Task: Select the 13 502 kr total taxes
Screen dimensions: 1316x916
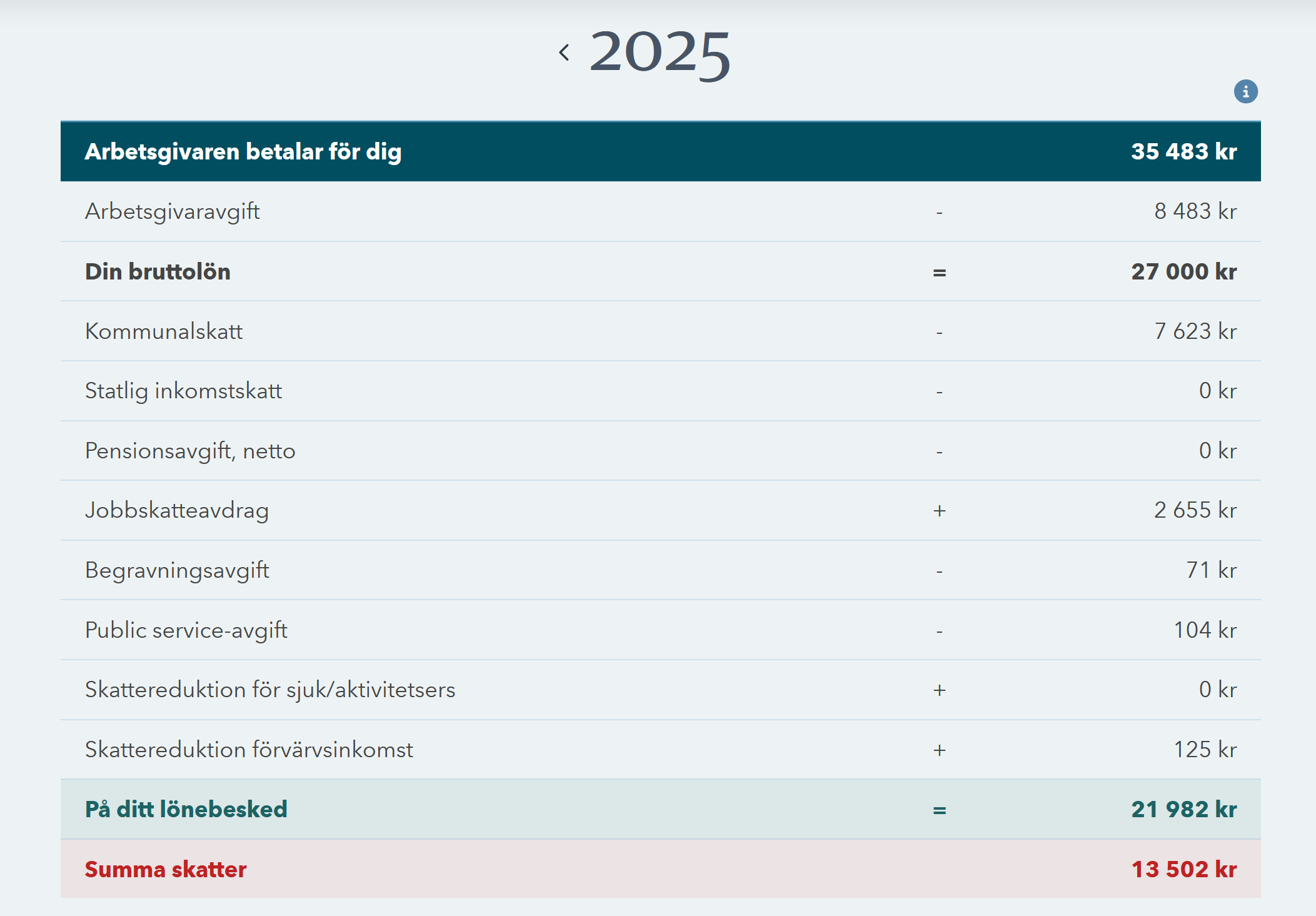Action: pyautogui.click(x=1184, y=870)
